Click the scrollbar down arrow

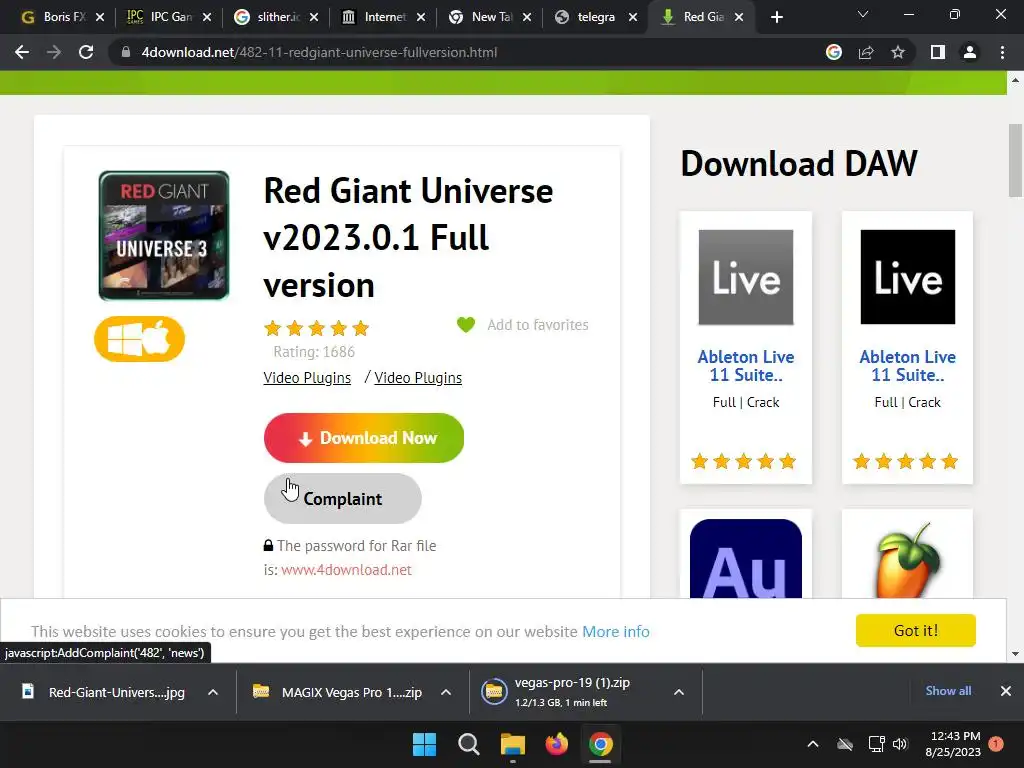(x=1015, y=653)
